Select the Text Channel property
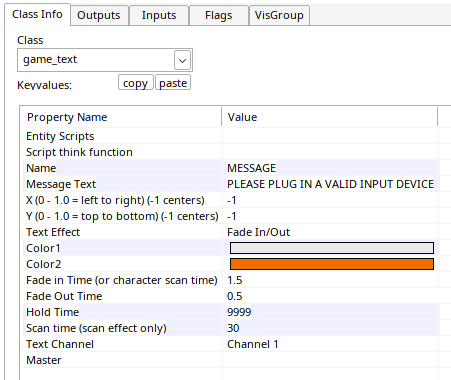451x380 pixels. coord(60,344)
